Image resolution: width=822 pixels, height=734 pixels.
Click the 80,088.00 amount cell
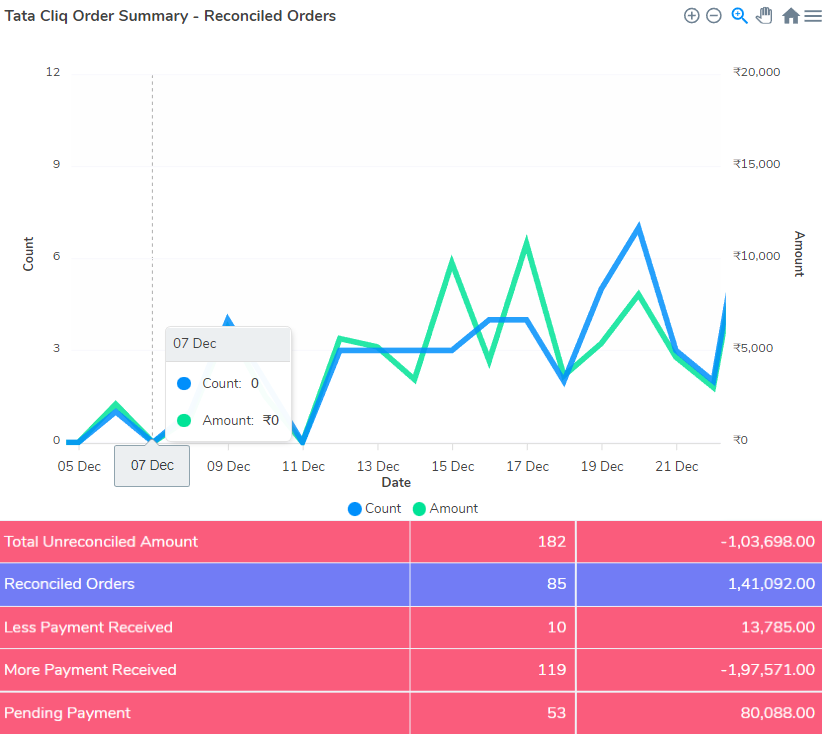[x=699, y=713]
